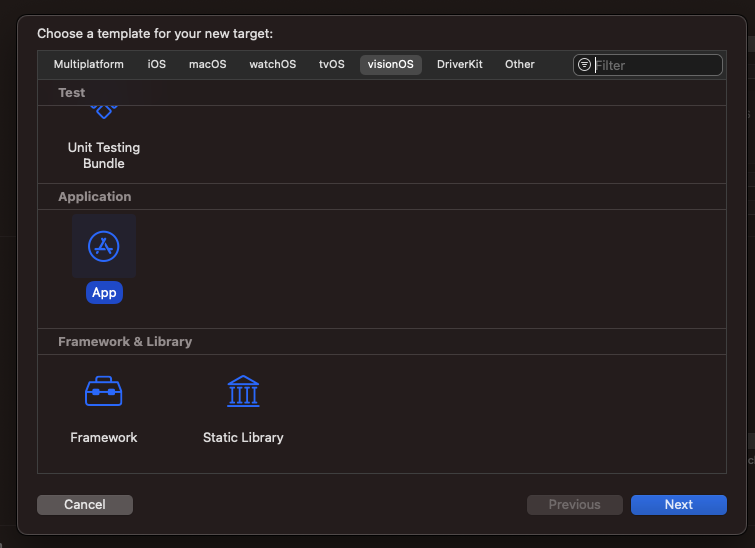
Task: Click the Previous button
Action: [x=575, y=505]
